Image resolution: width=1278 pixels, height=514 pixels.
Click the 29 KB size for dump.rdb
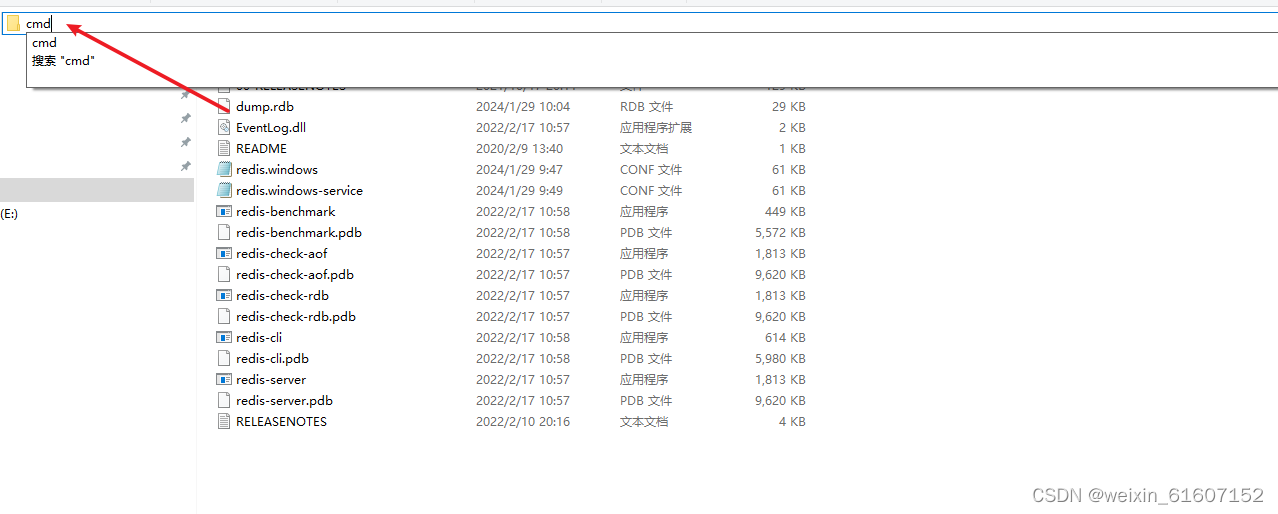point(788,106)
